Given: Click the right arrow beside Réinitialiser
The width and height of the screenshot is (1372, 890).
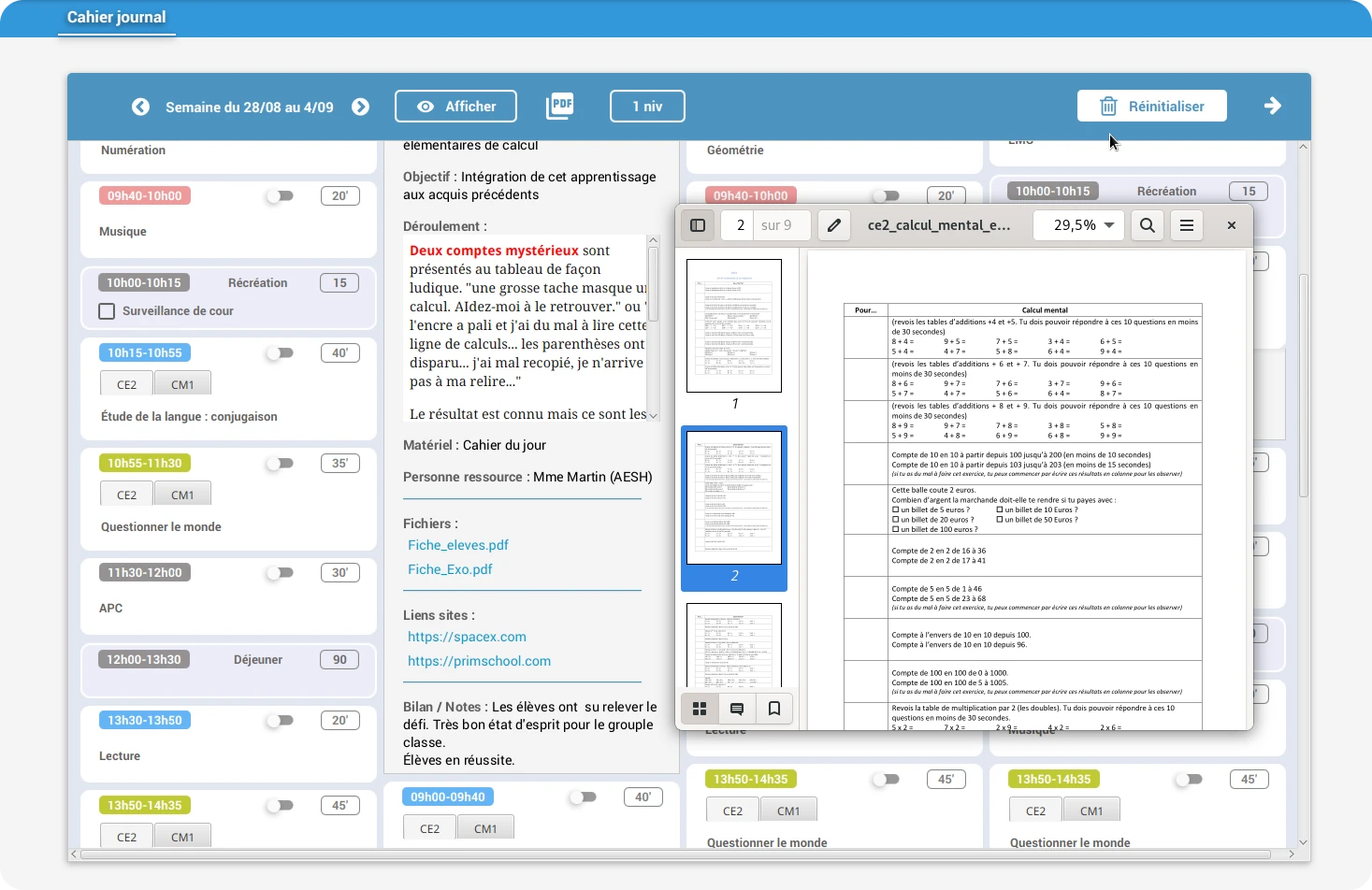Looking at the screenshot, I should pos(1273,106).
